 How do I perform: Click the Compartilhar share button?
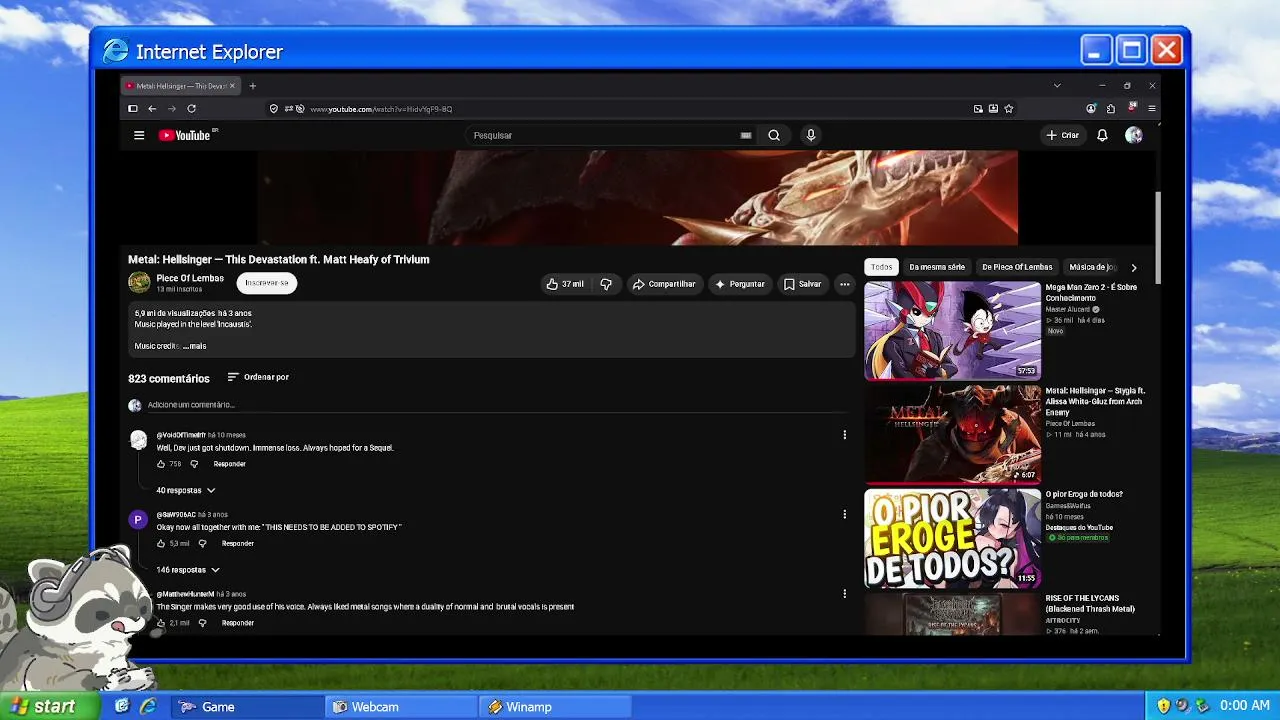[663, 284]
